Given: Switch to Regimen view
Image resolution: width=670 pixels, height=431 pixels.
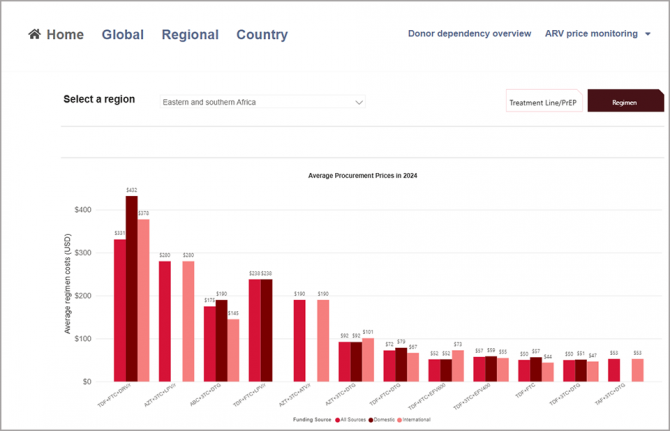Looking at the screenshot, I should point(625,102).
